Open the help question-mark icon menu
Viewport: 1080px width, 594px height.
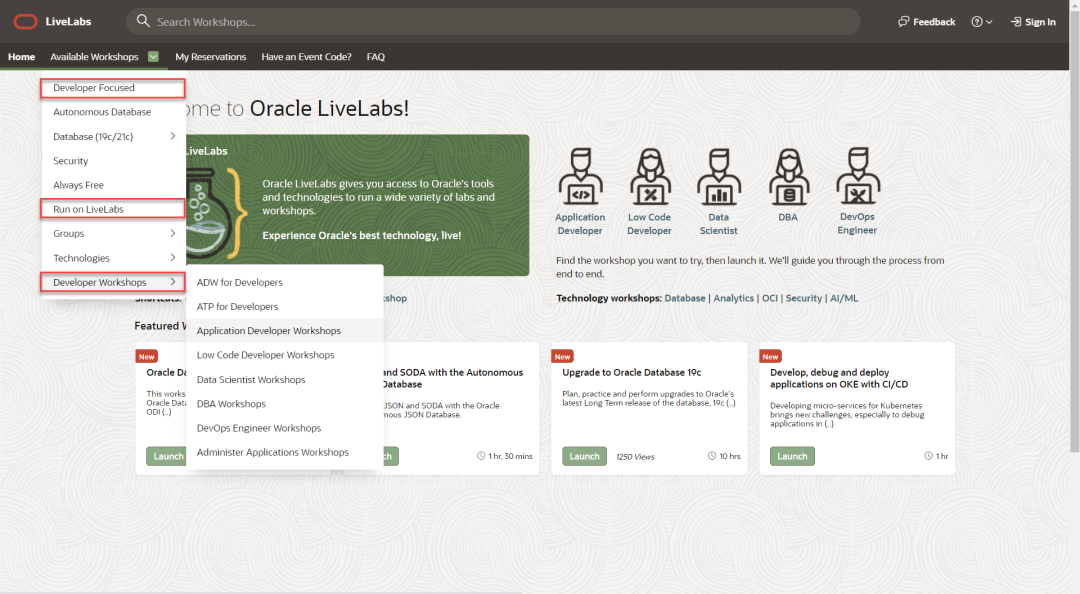(x=982, y=21)
